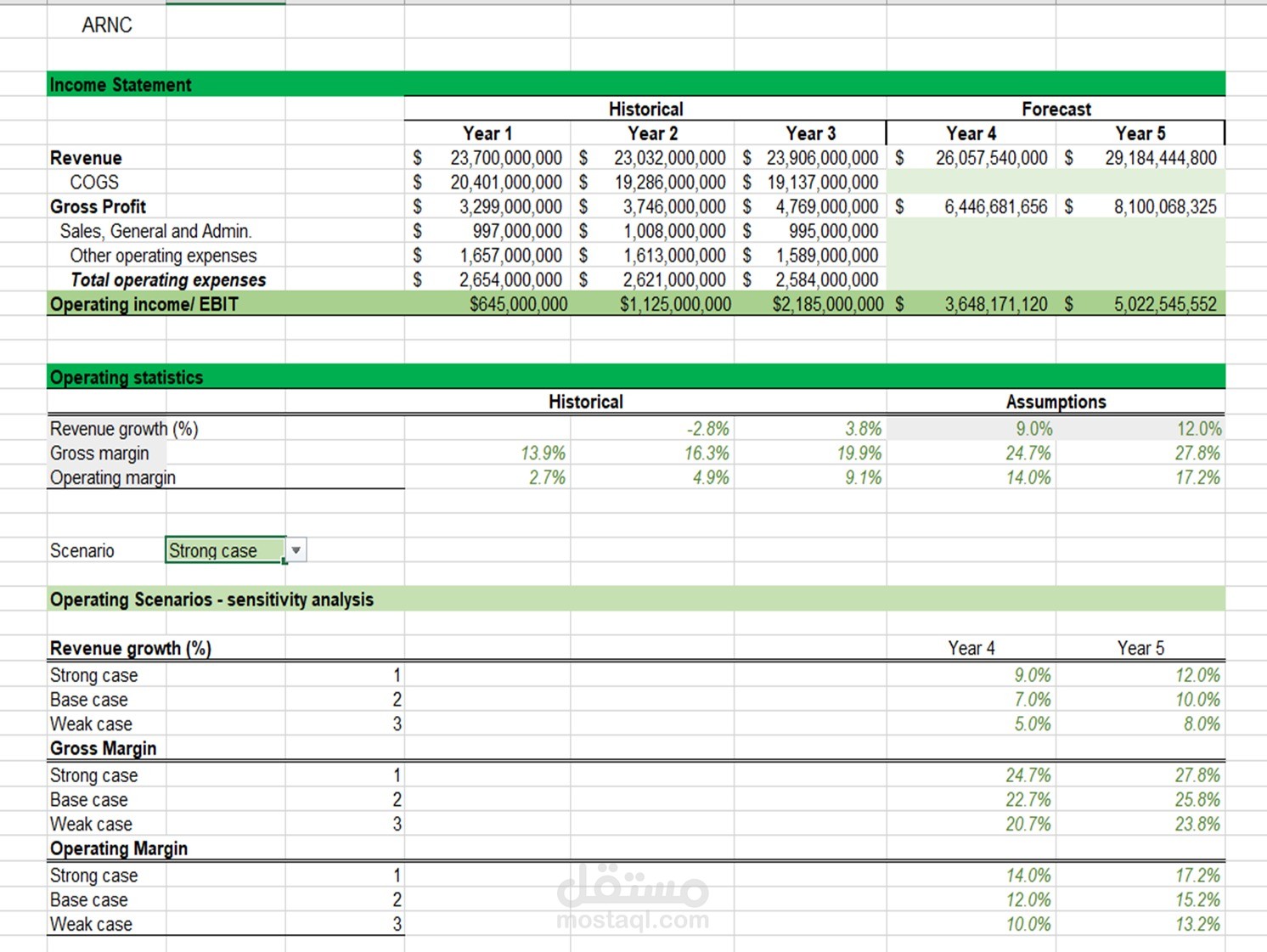Select Weak case revenue growth 5.0%
The image size is (1267, 952).
point(1033,724)
